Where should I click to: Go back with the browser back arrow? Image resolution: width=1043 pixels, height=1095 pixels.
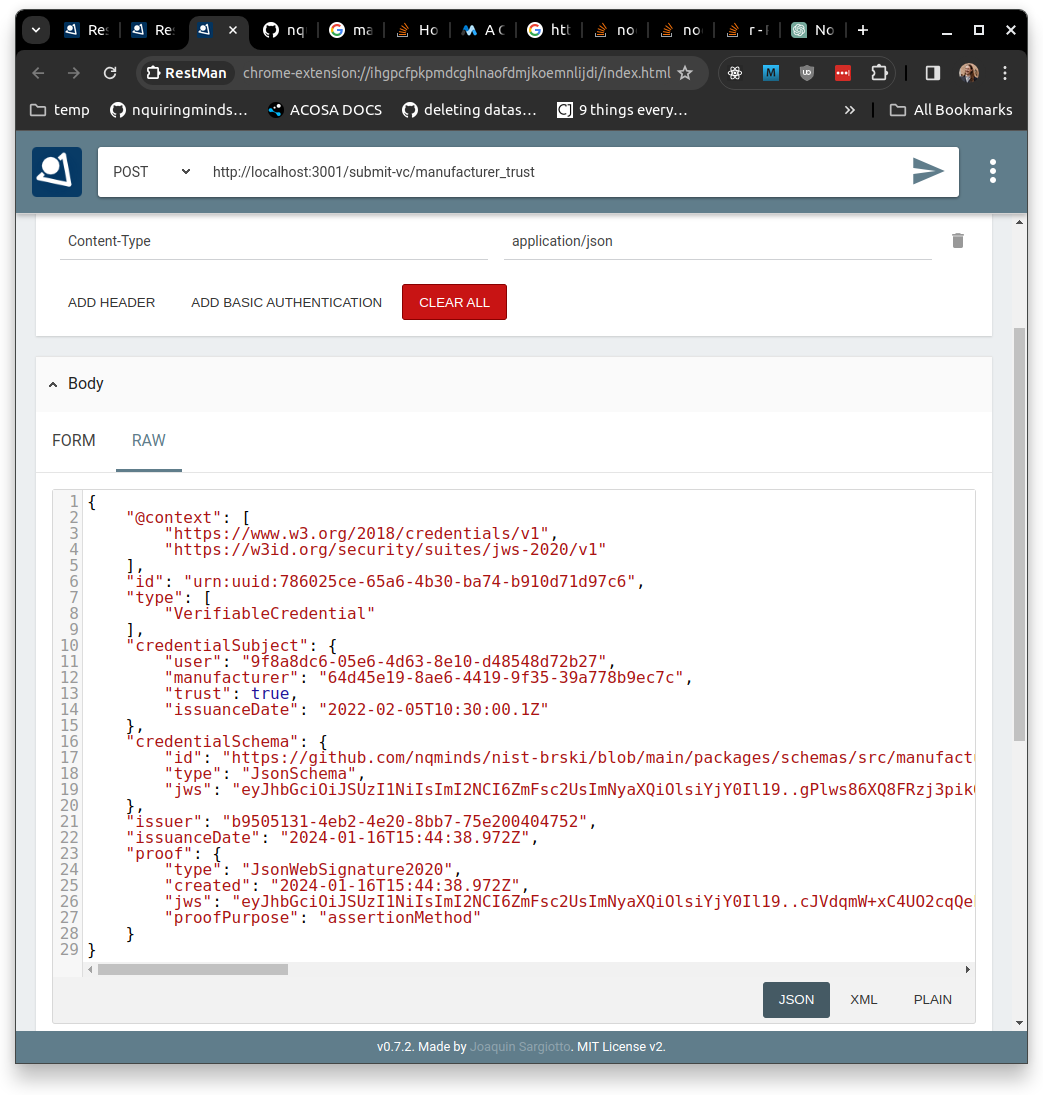[x=38, y=73]
